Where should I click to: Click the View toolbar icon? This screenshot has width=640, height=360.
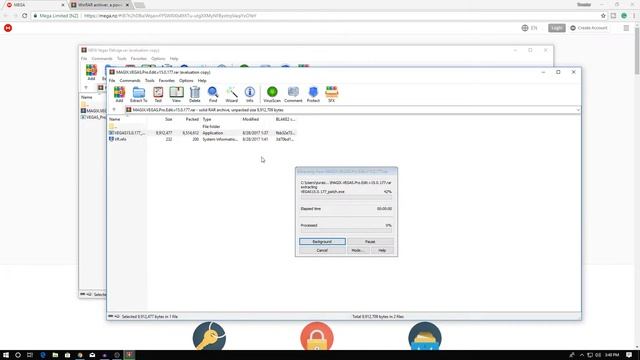pyautogui.click(x=176, y=94)
